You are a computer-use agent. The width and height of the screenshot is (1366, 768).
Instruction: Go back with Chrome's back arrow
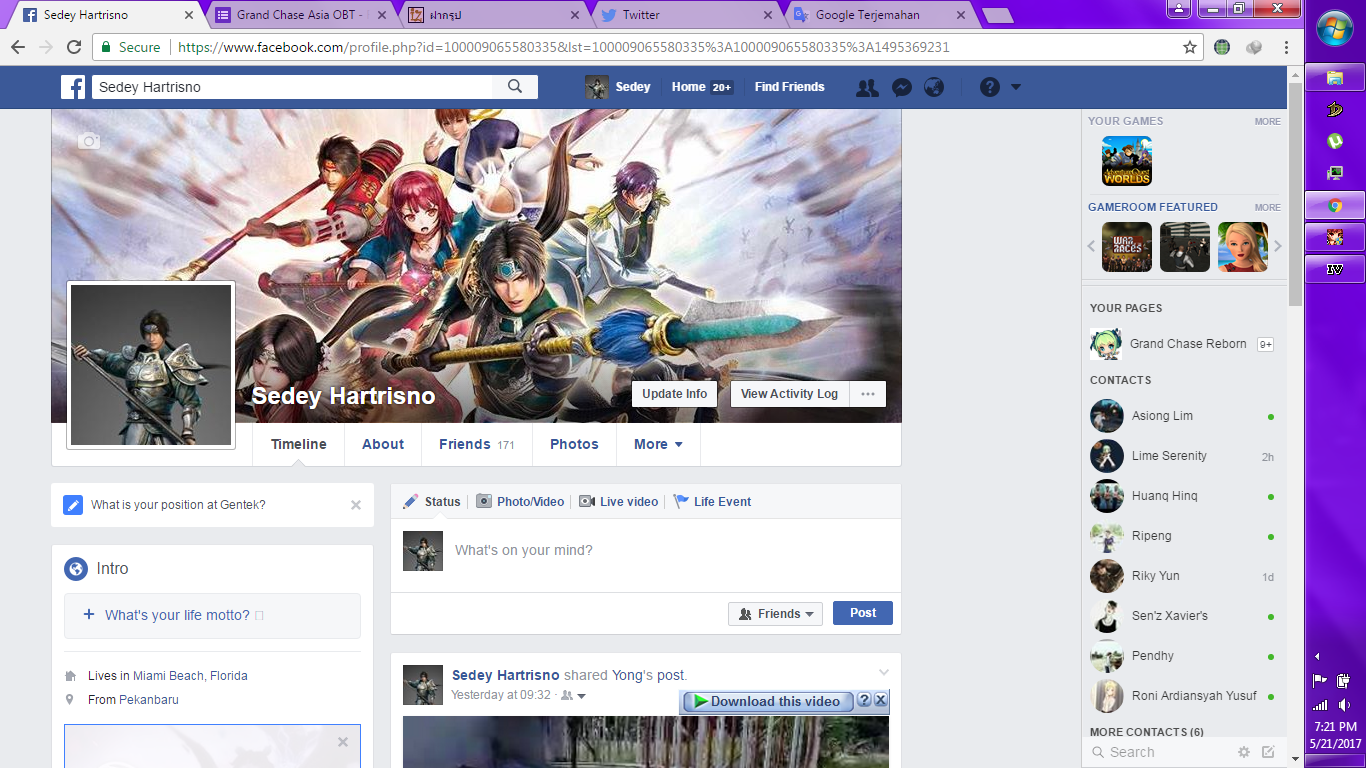point(18,47)
